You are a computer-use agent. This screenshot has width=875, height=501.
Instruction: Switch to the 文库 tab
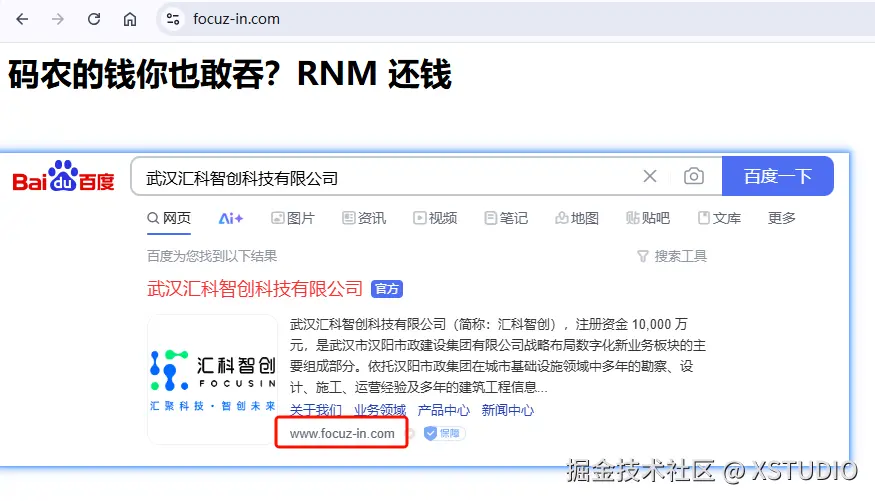[719, 218]
